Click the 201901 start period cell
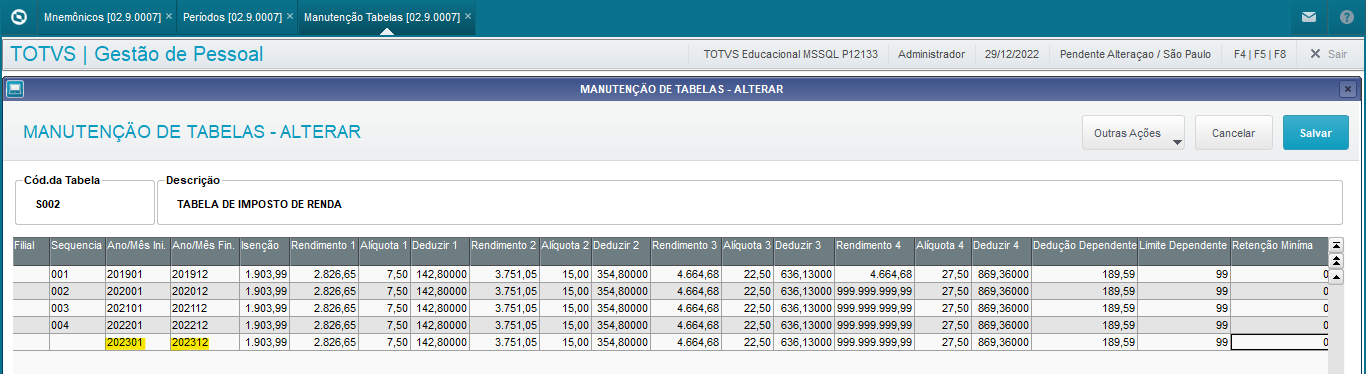The image size is (1366, 374). point(137,274)
